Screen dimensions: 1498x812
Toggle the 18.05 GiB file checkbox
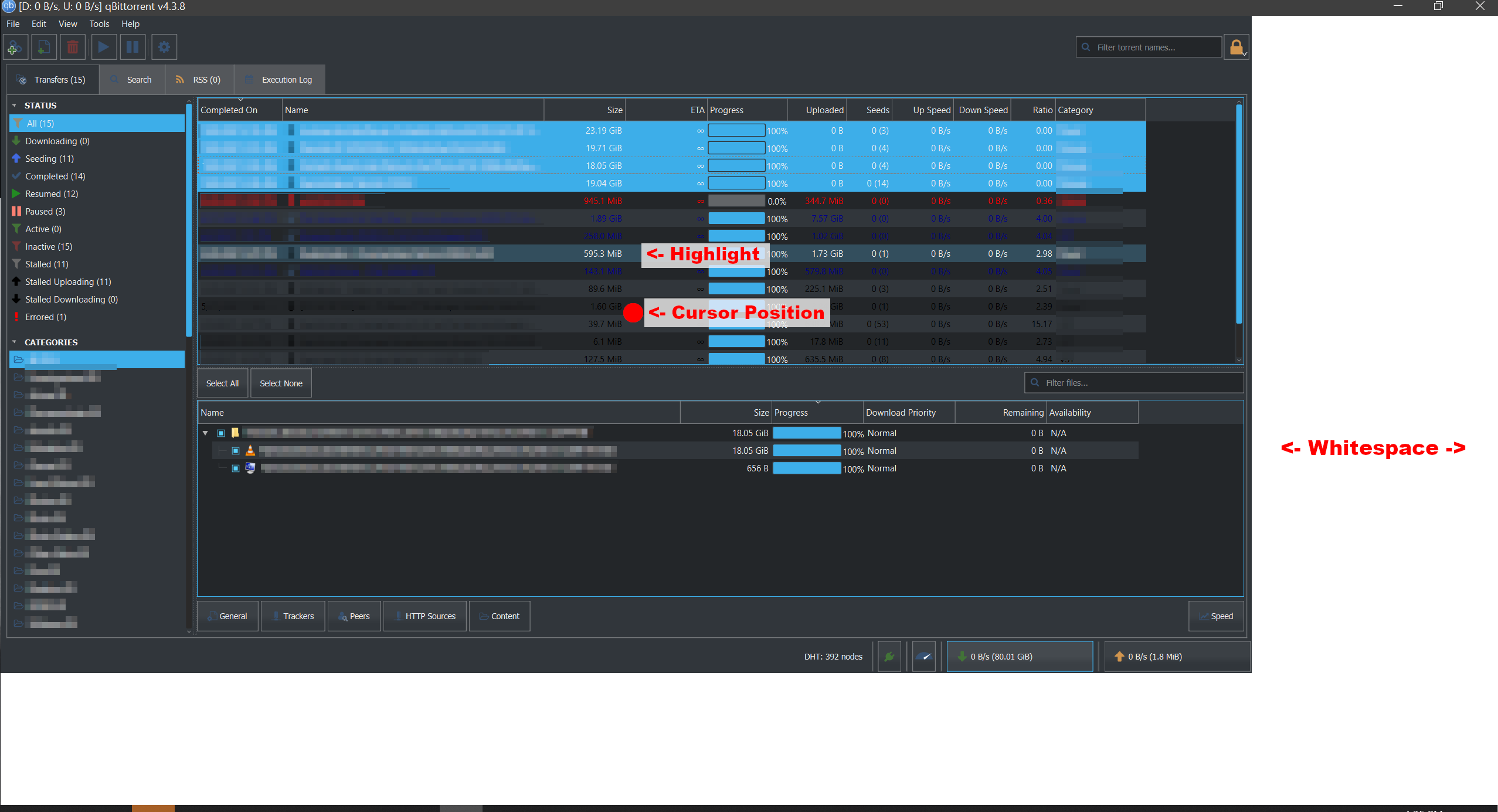click(236, 450)
